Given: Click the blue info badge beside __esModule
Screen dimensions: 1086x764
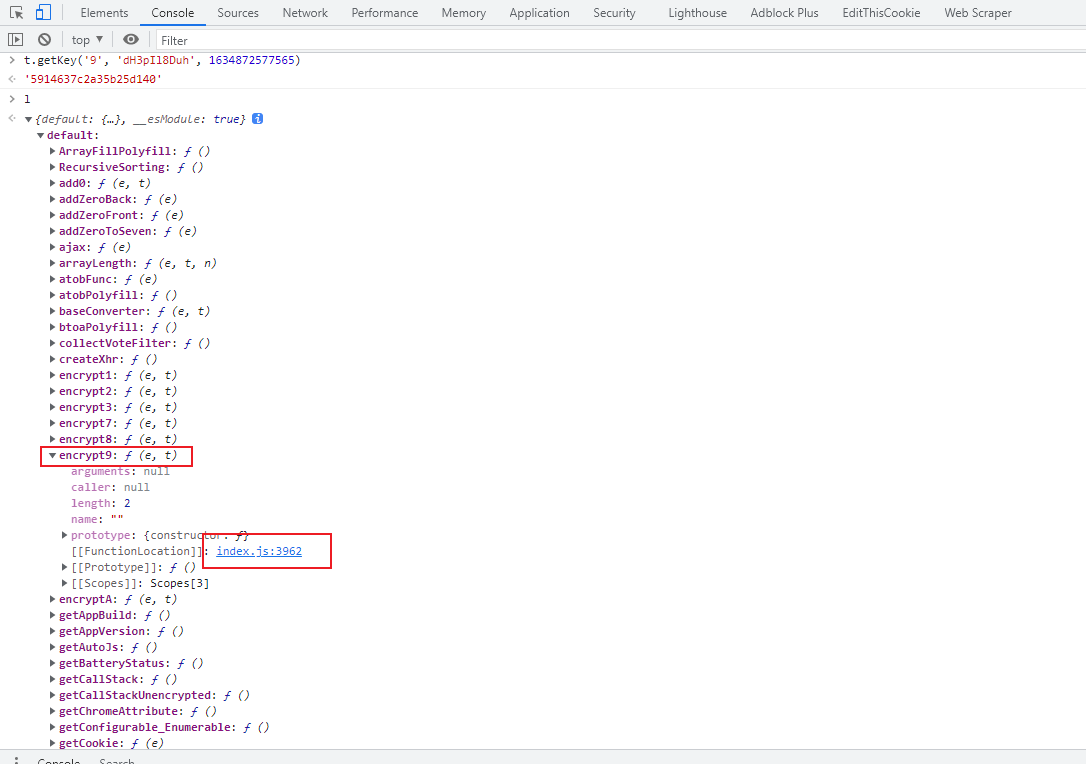Looking at the screenshot, I should click(257, 119).
